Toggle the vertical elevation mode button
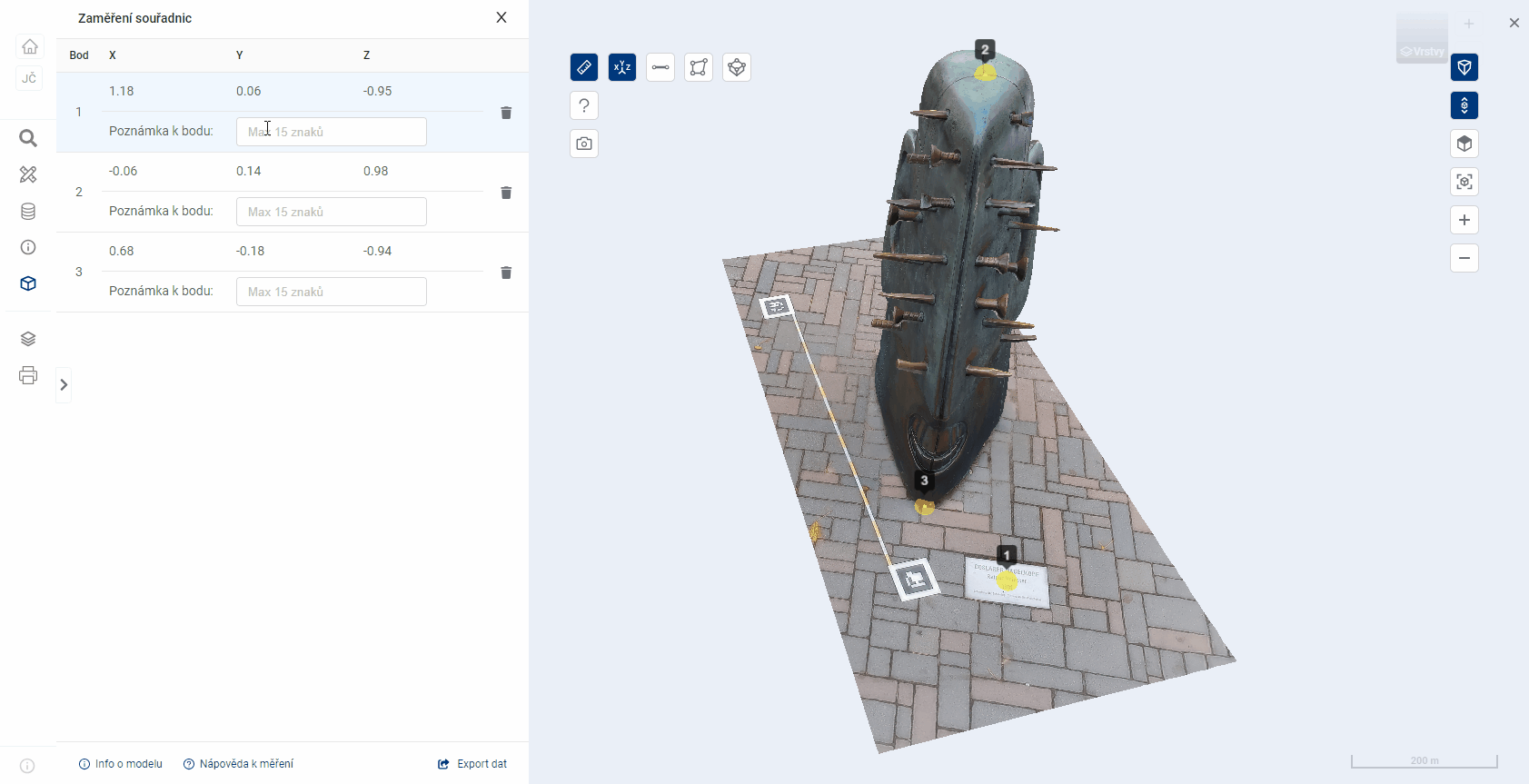Image resolution: width=1529 pixels, height=784 pixels. point(1464,105)
